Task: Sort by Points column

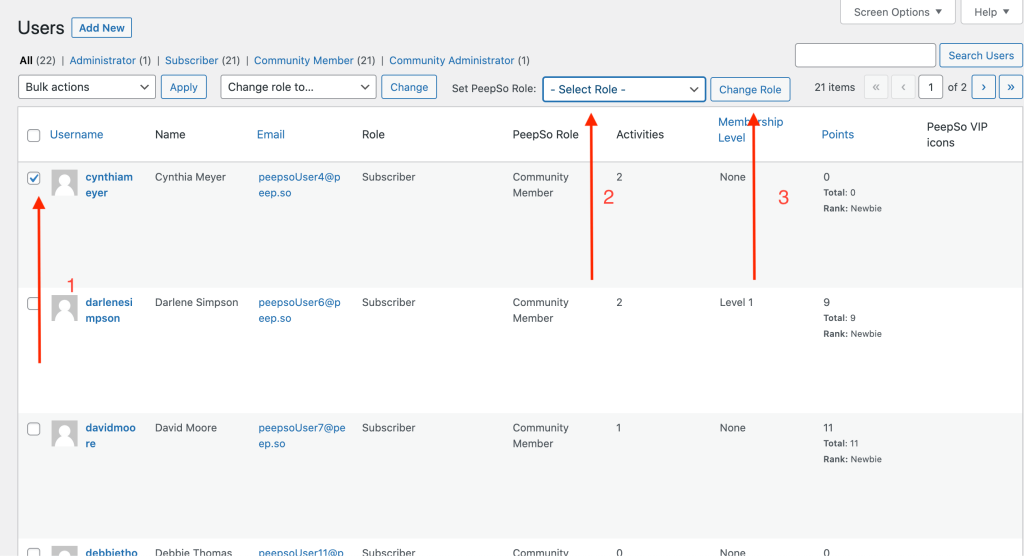Action: tap(837, 135)
